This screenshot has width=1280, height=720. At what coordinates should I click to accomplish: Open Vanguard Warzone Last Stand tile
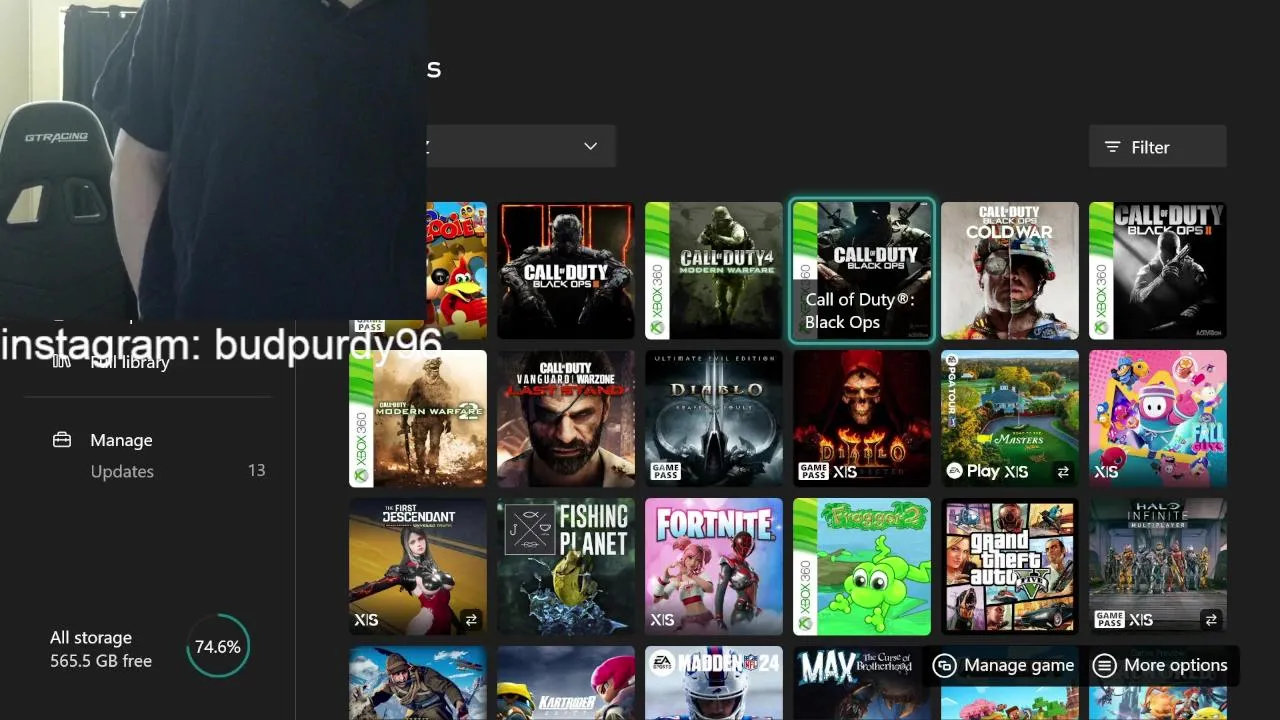coord(566,418)
